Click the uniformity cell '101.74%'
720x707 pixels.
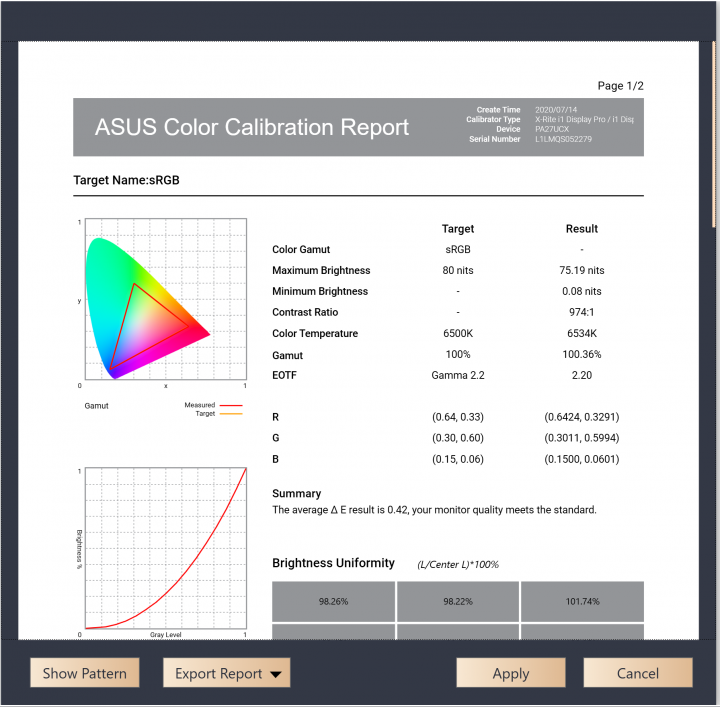[582, 601]
